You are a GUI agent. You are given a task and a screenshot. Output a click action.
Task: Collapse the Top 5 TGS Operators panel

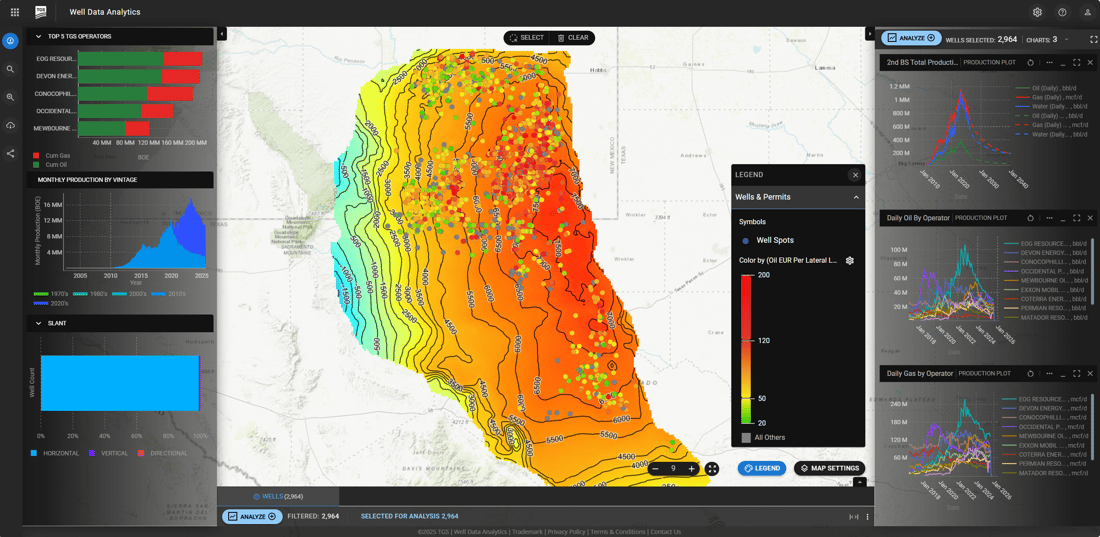click(38, 36)
